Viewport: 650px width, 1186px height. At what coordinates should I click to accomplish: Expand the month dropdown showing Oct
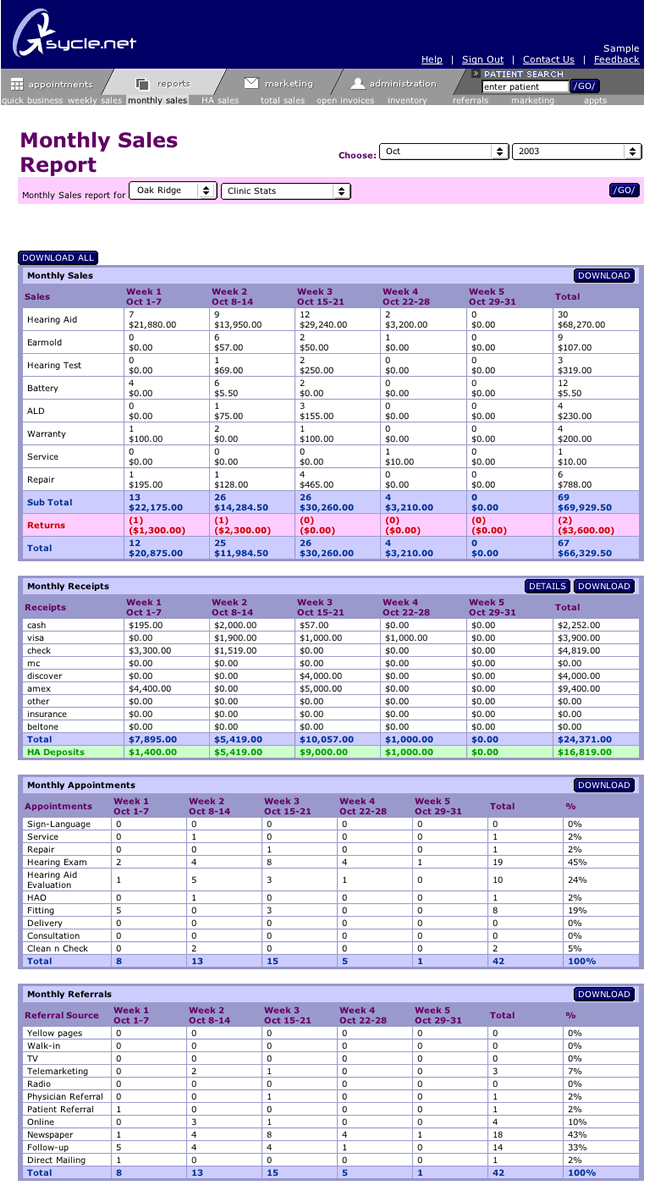click(444, 151)
